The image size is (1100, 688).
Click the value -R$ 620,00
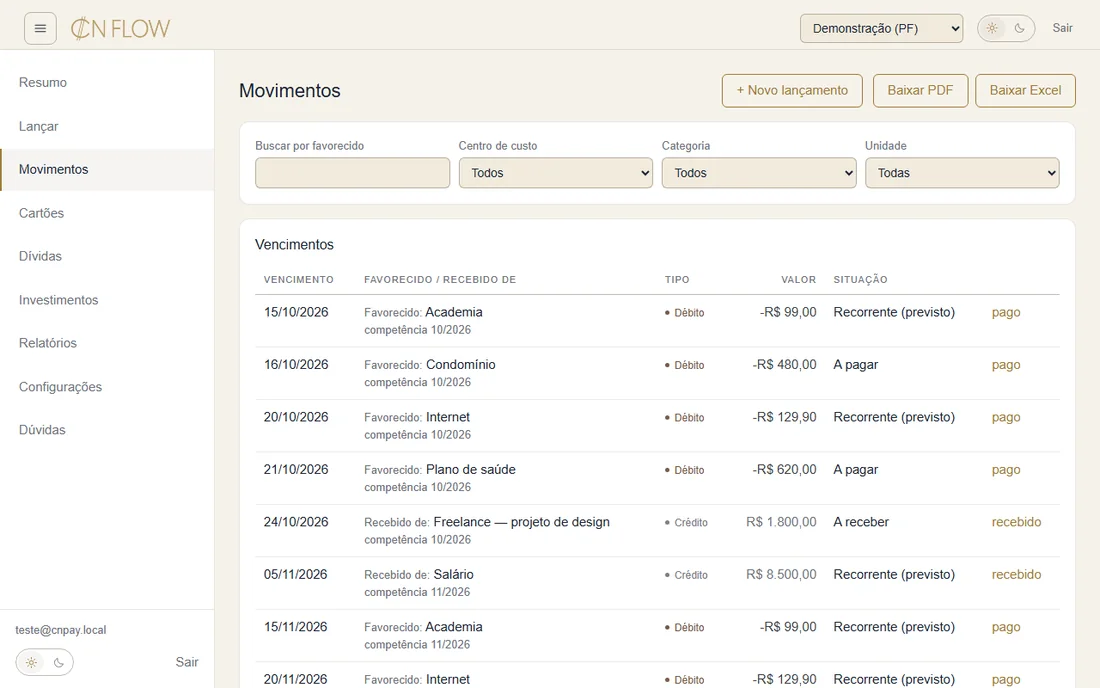tap(784, 470)
